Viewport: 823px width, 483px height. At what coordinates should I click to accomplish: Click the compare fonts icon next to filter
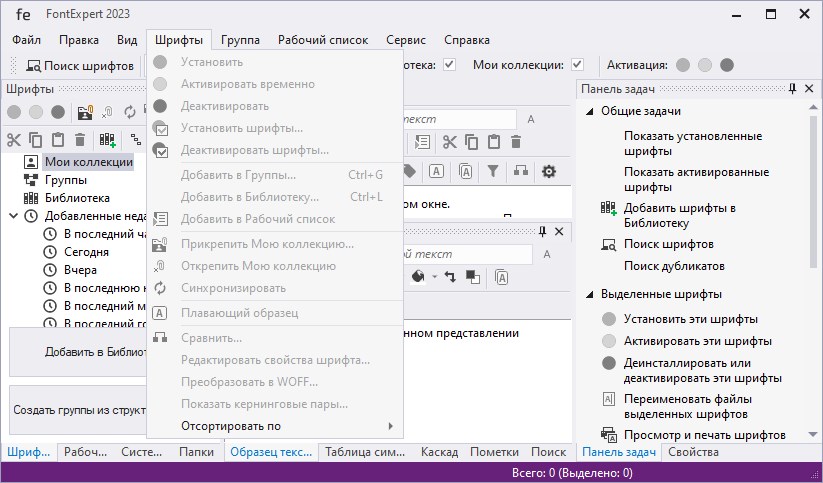tap(521, 171)
